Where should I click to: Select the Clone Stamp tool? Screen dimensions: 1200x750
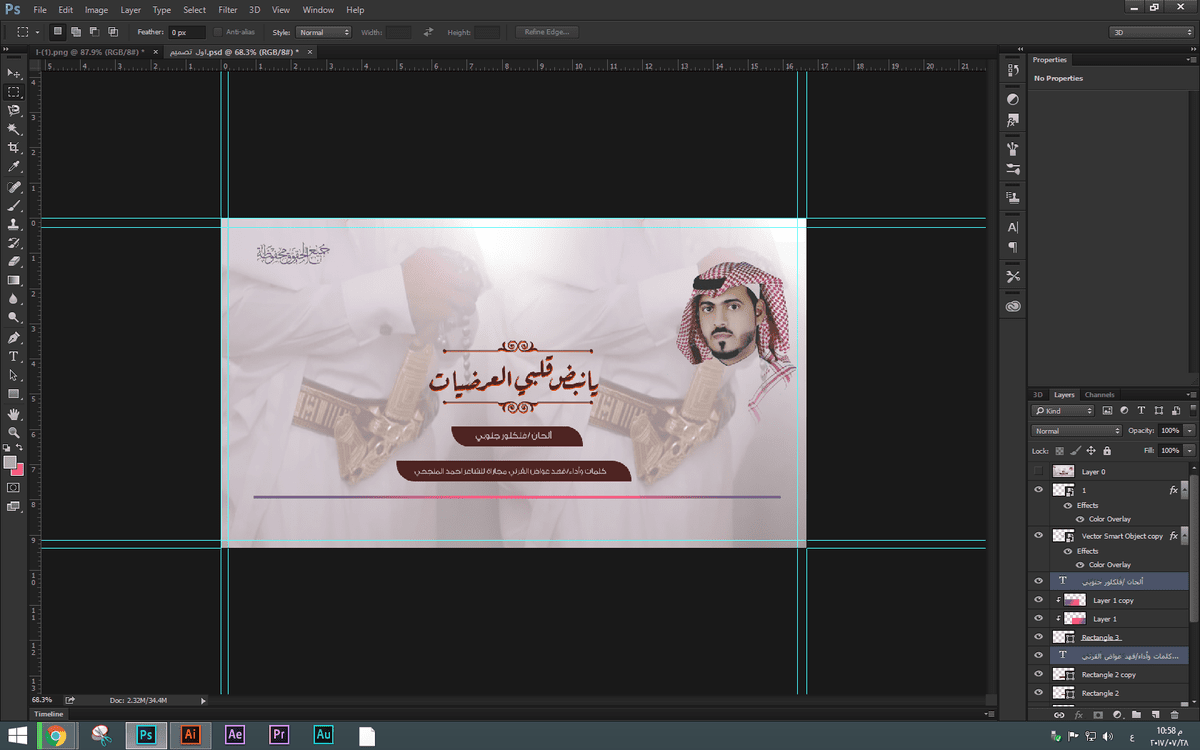(14, 223)
